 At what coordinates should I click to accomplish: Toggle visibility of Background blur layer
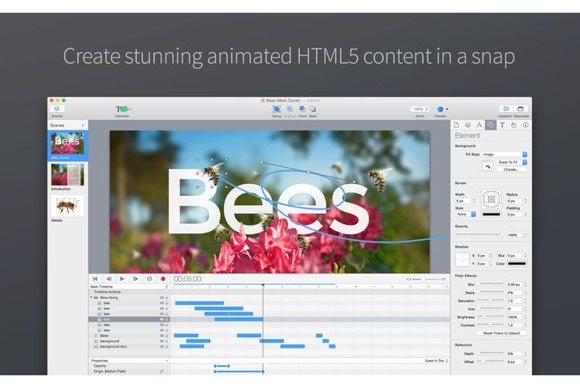[x=162, y=347]
